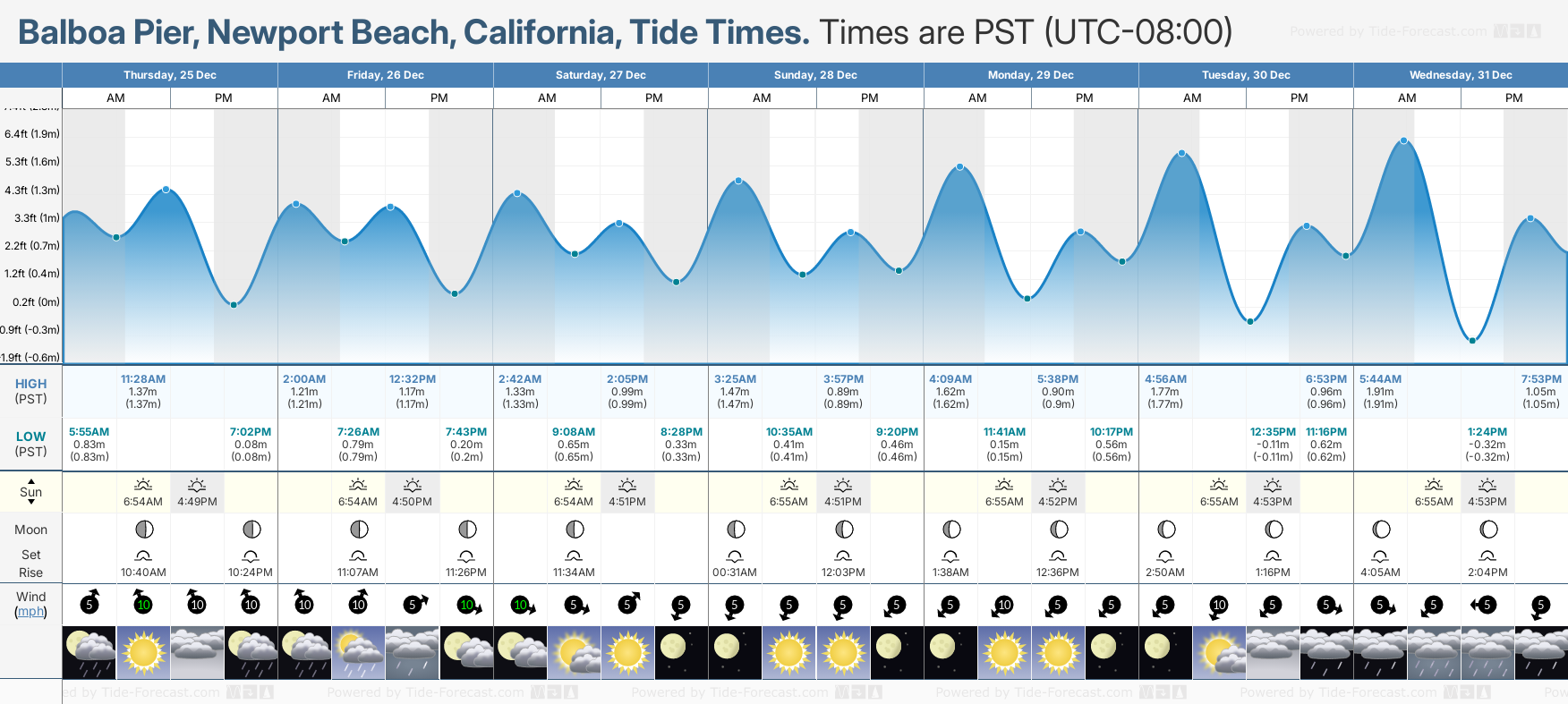
Task: Click the 12:35PM -0.11m low tide entry
Action: (x=1273, y=444)
